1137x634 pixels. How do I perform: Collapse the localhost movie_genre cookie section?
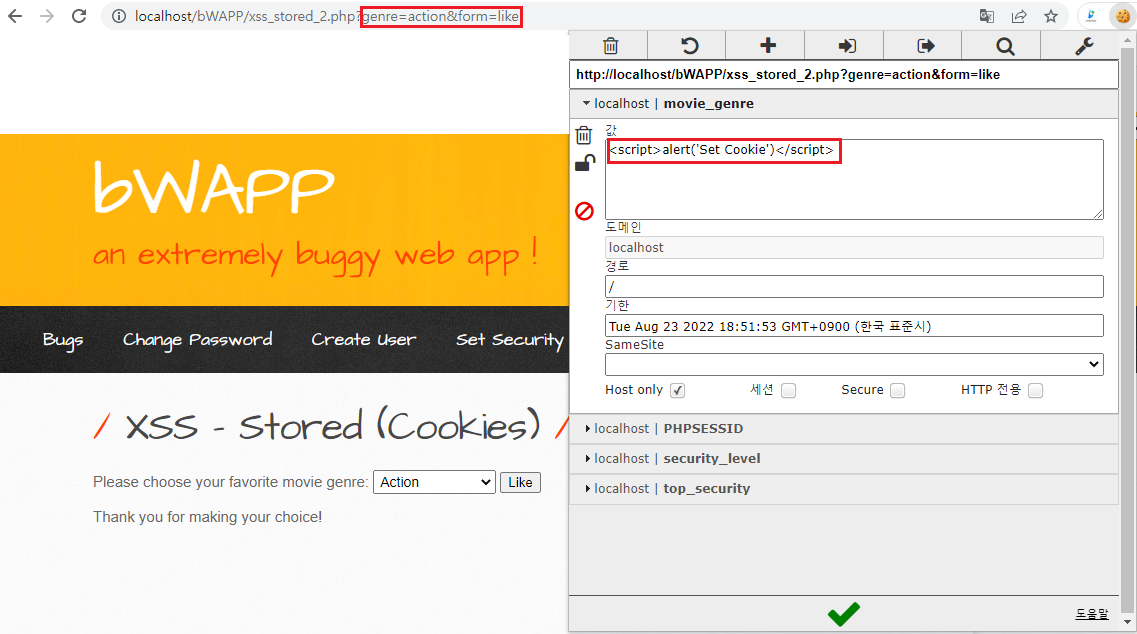[x=844, y=104]
